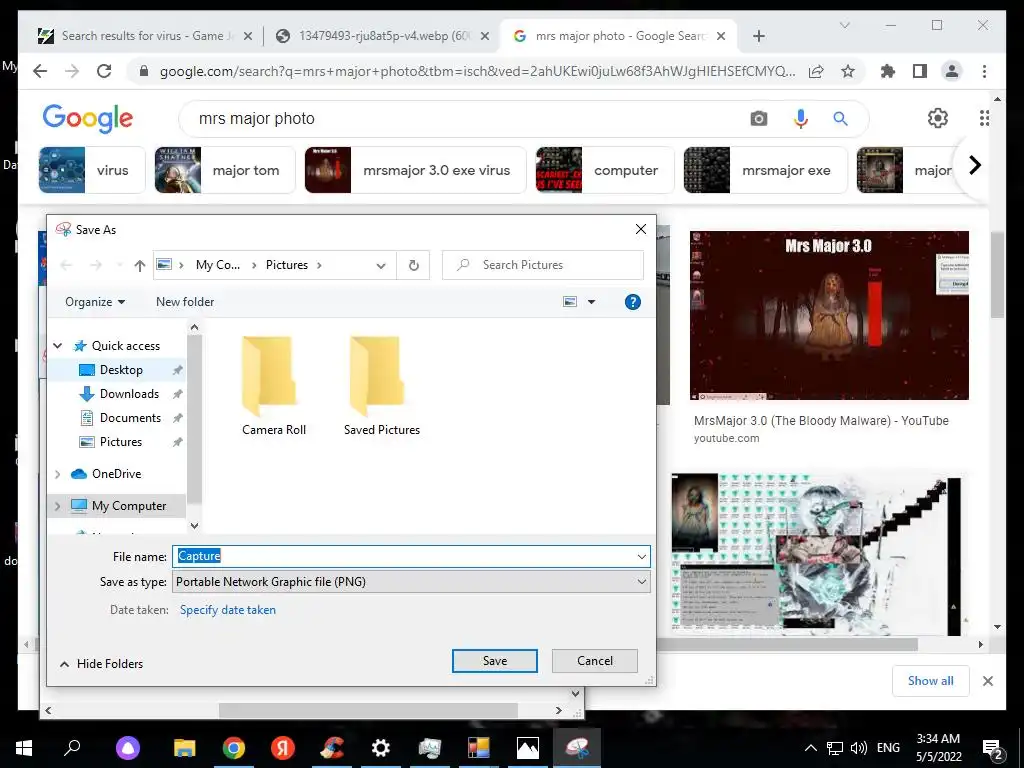Click the blue Google search magnifier

click(x=840, y=119)
